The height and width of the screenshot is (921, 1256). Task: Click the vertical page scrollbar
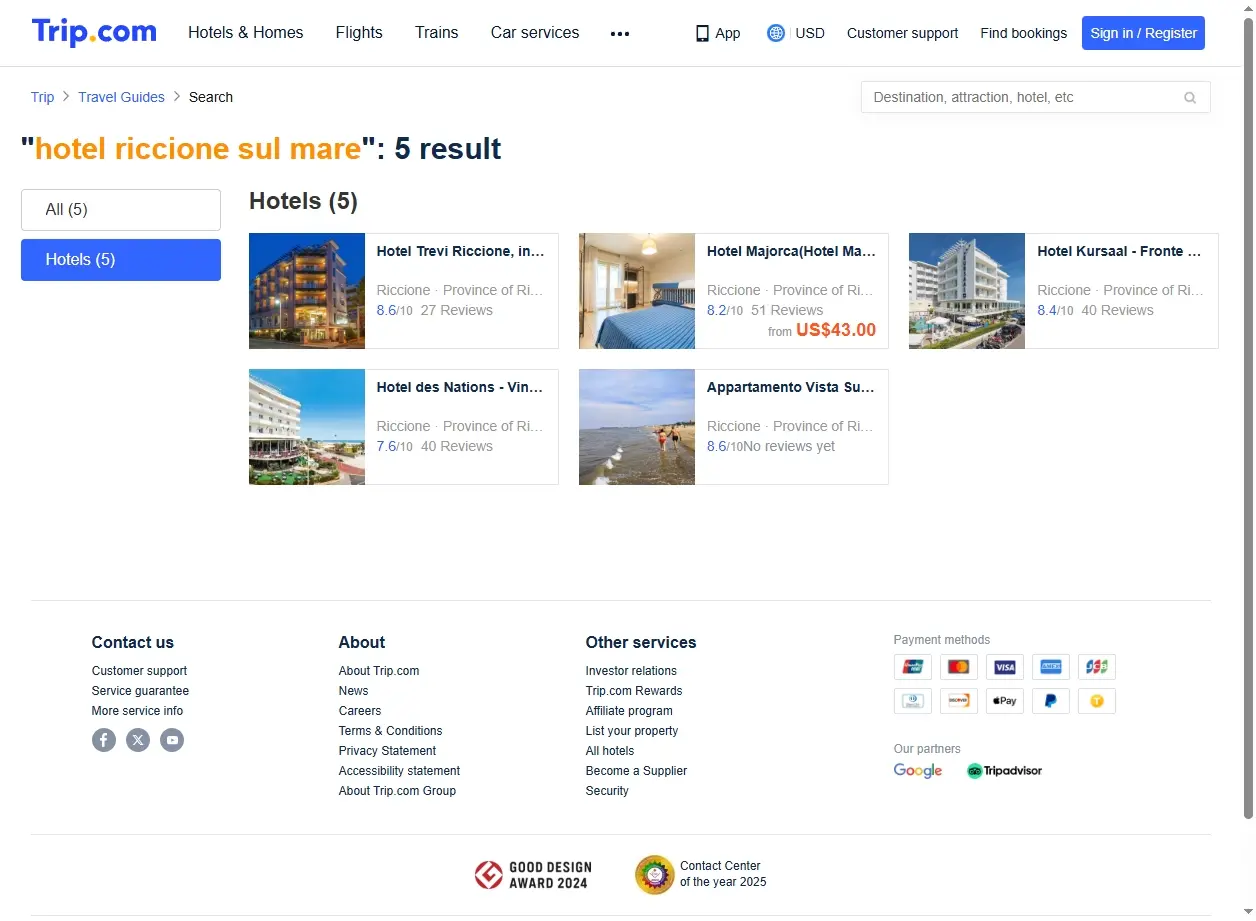pos(1247,420)
